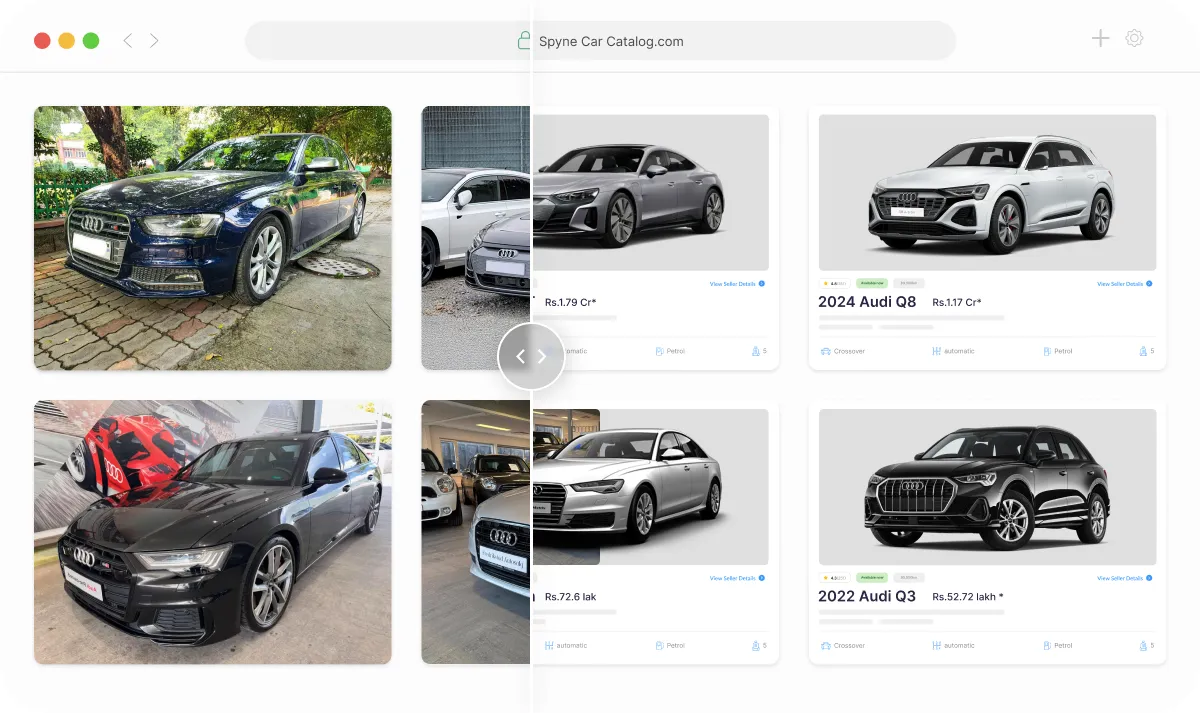Click the browser forward arrow
This screenshot has height=713, width=1200.
tap(154, 41)
